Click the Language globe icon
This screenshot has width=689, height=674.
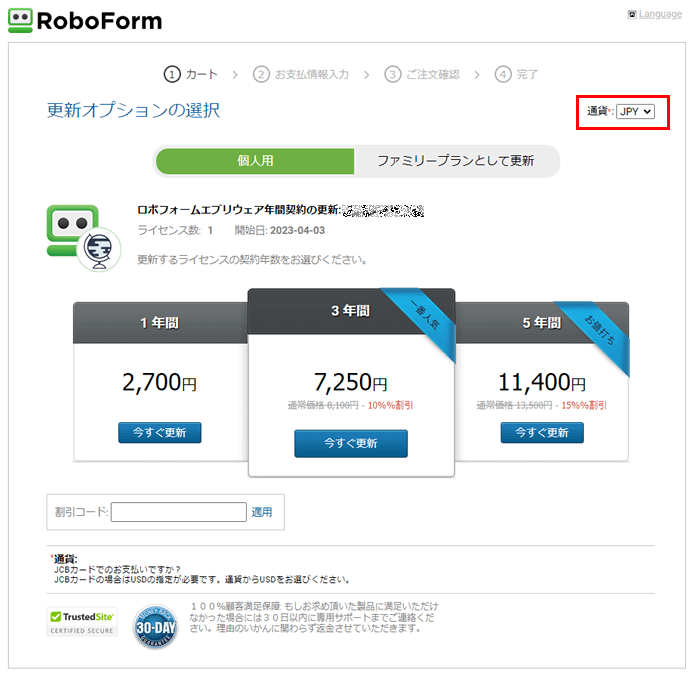(x=632, y=14)
